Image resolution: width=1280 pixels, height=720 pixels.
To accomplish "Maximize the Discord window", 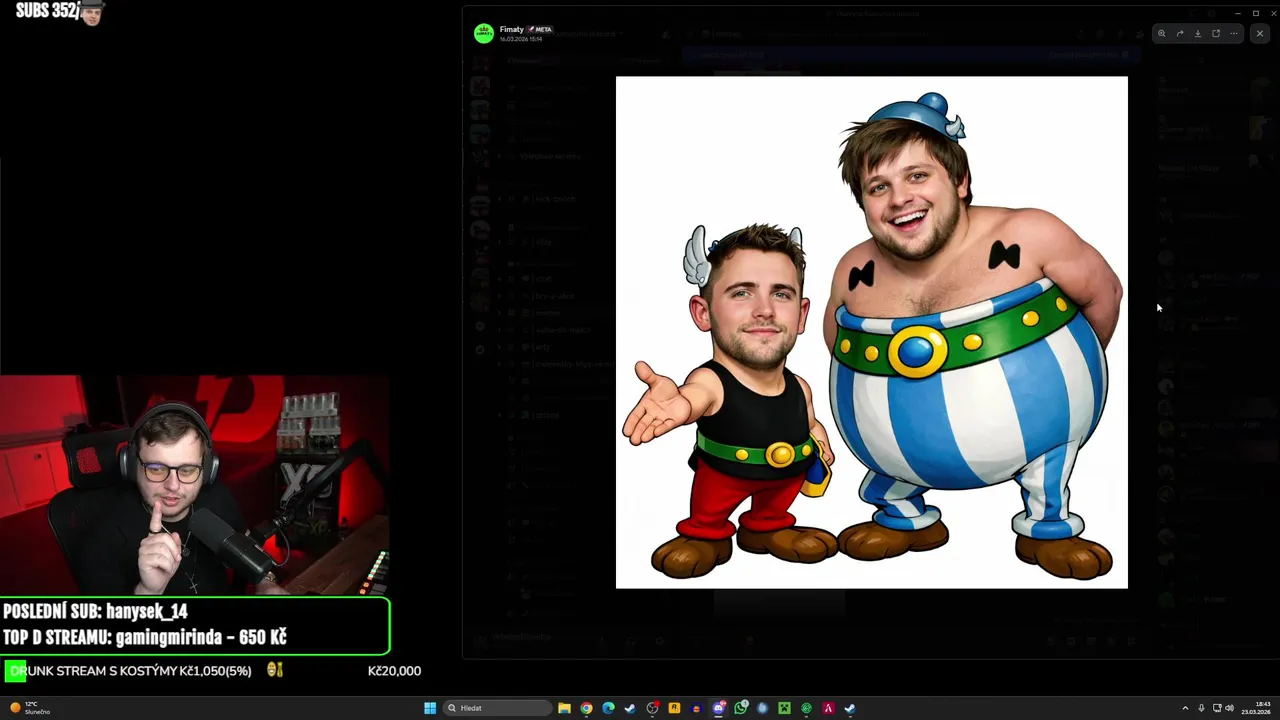I will tap(1256, 13).
